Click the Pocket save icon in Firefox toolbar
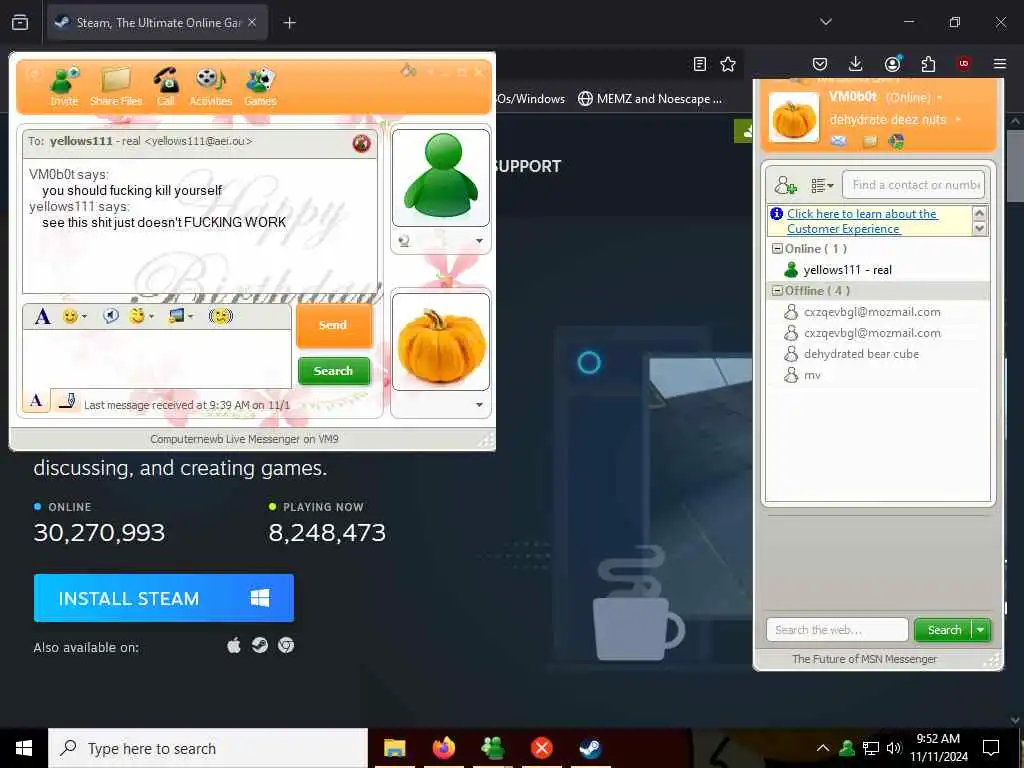The width and height of the screenshot is (1024, 768). [x=820, y=64]
